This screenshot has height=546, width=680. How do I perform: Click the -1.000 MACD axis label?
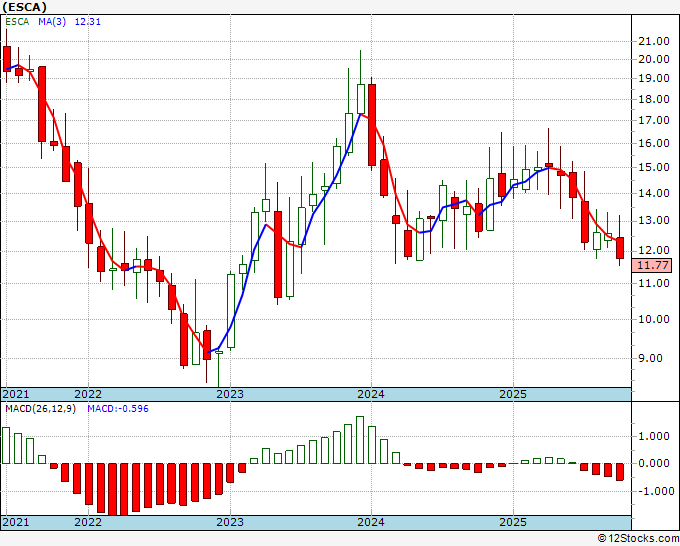point(654,491)
